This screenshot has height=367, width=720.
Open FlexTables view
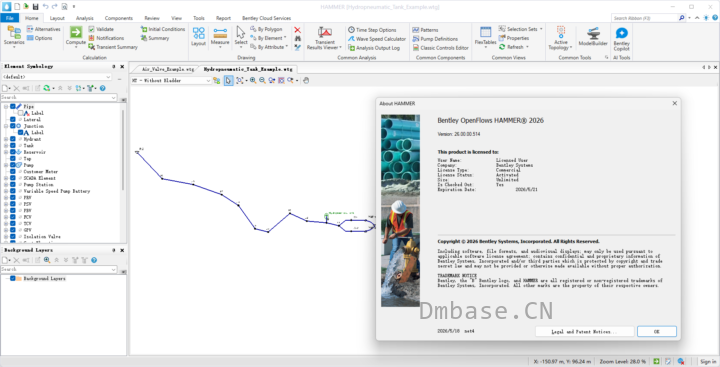point(485,37)
